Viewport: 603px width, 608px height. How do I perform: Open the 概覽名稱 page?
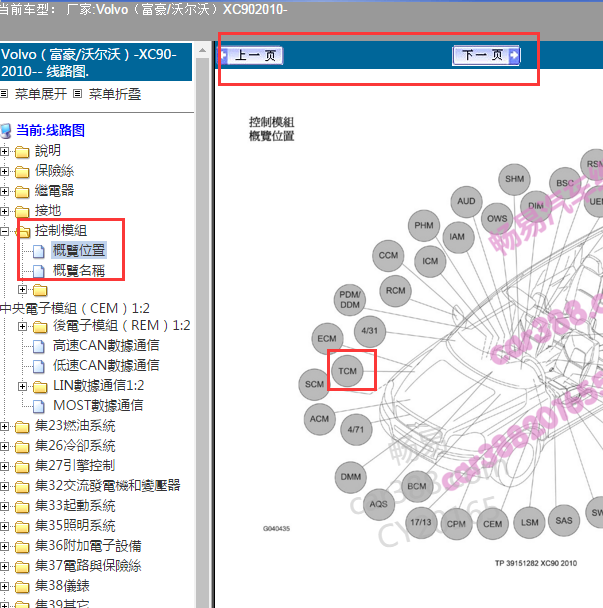coord(79,271)
